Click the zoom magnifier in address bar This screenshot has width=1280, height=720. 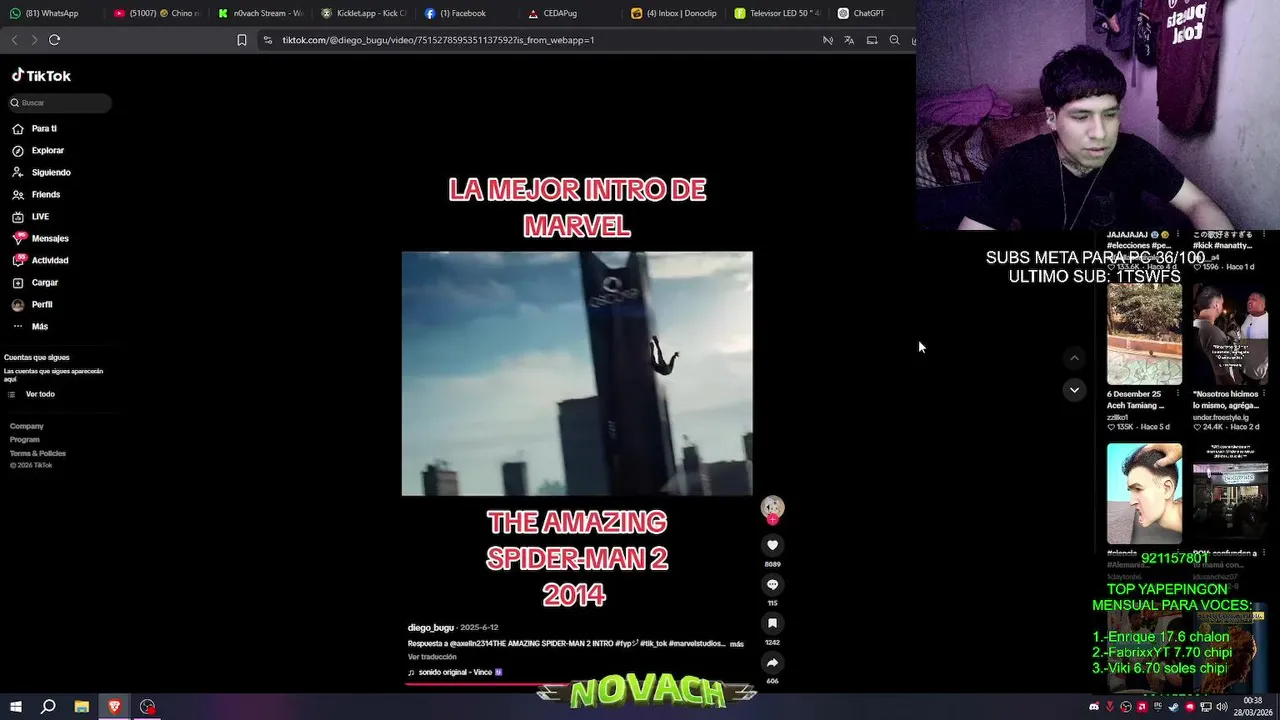pos(894,40)
